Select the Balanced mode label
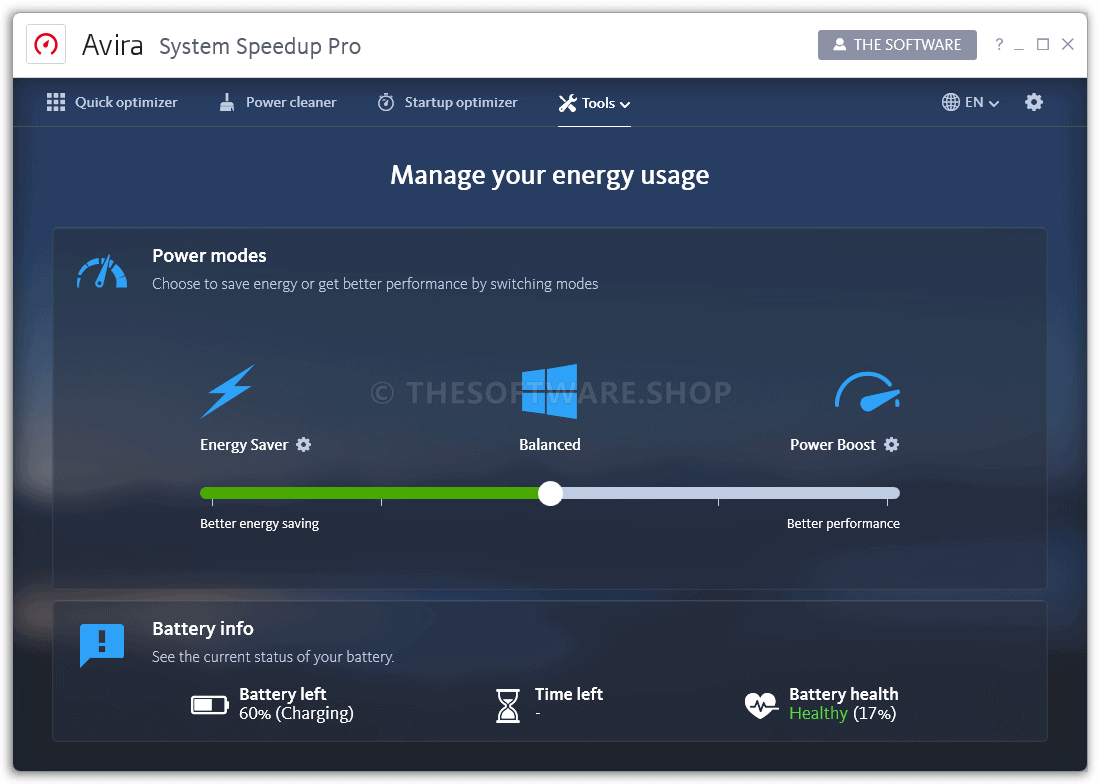The height and width of the screenshot is (784, 1100). (x=549, y=445)
